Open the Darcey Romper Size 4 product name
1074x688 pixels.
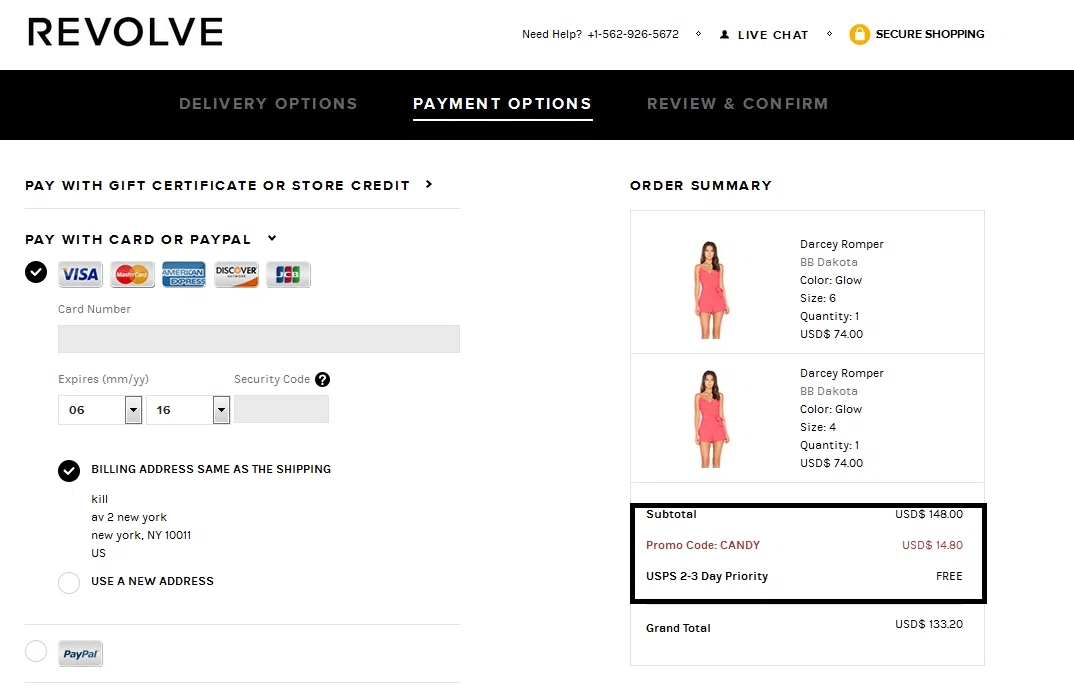(841, 373)
